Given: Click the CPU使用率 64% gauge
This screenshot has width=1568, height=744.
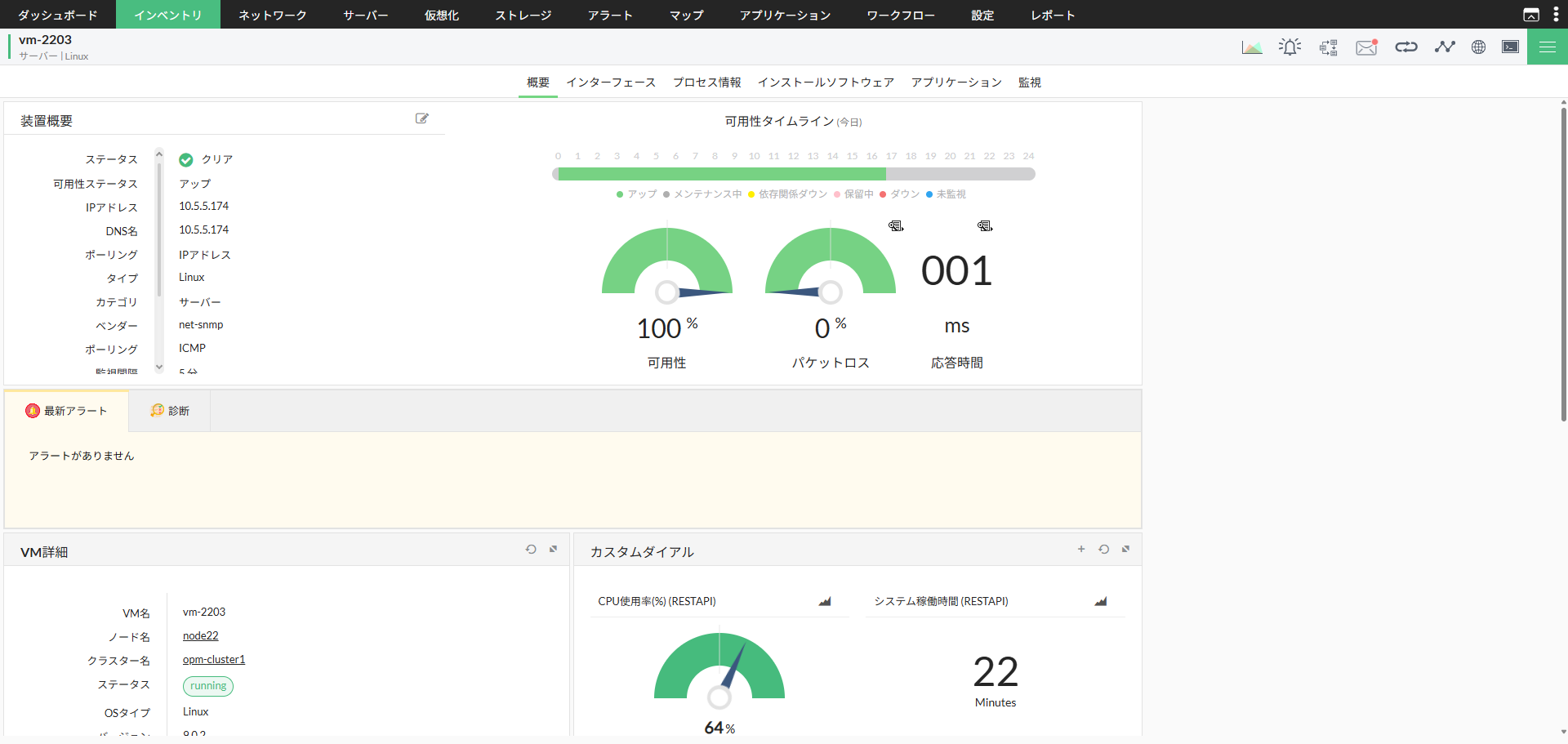Looking at the screenshot, I should point(719,670).
